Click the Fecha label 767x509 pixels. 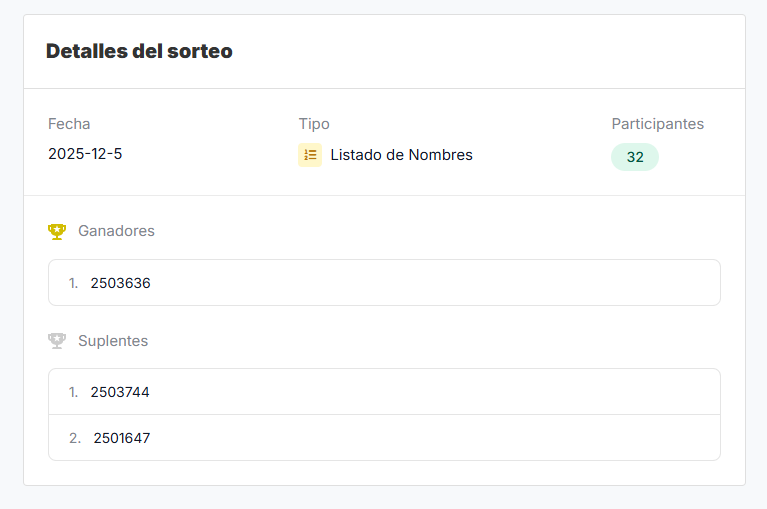coord(69,124)
